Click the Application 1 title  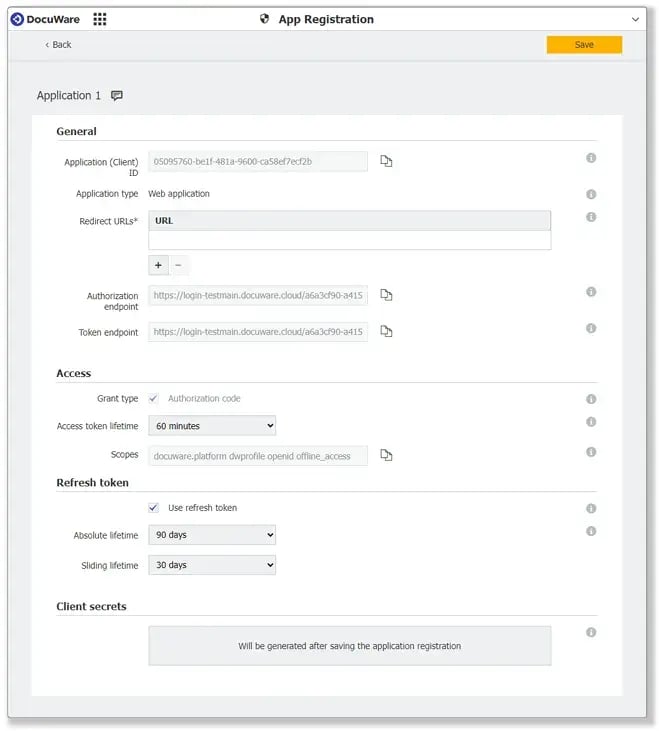(69, 96)
